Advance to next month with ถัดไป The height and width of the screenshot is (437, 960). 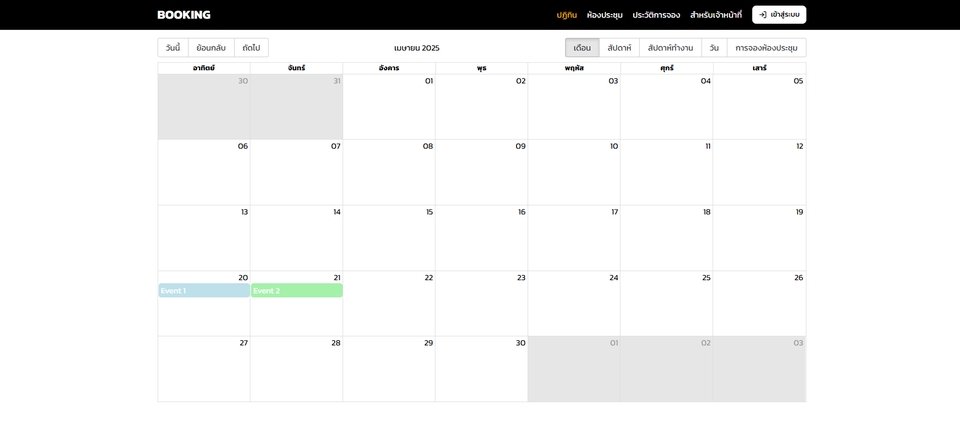(251, 48)
